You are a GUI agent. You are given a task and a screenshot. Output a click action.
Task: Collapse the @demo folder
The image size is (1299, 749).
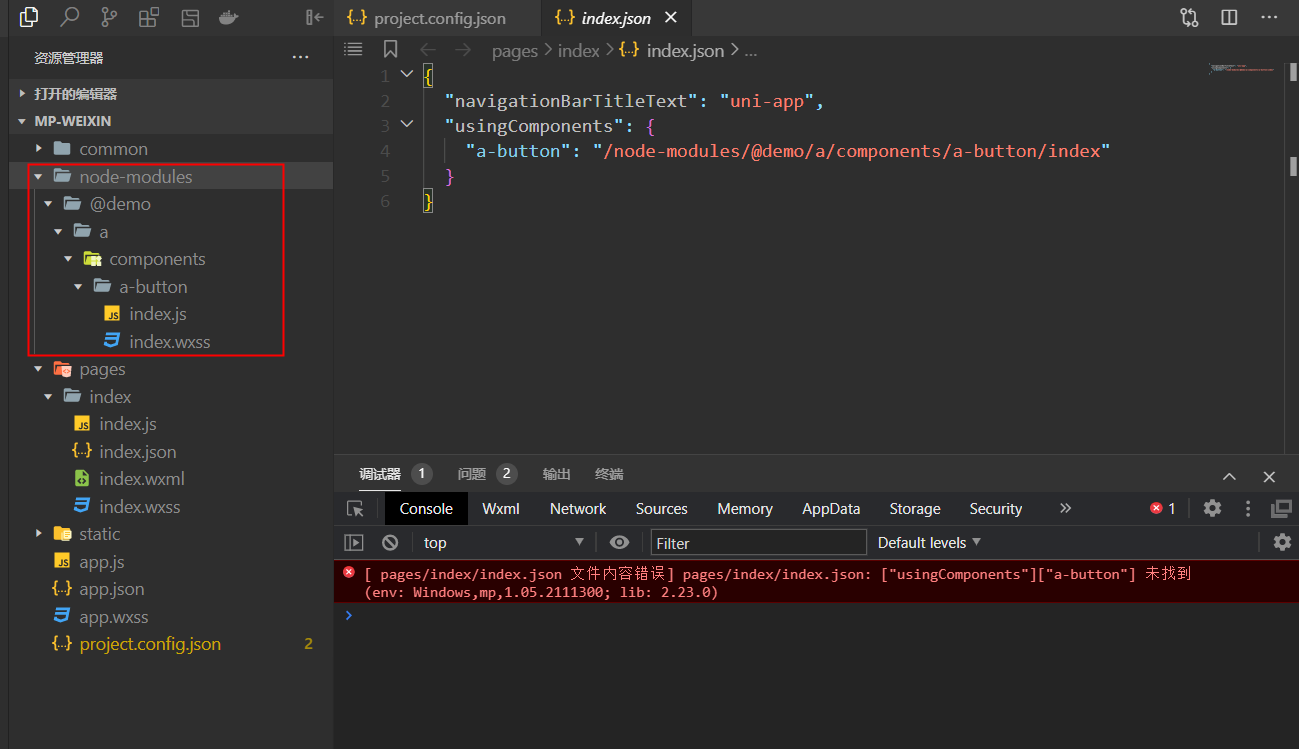tap(171, 203)
